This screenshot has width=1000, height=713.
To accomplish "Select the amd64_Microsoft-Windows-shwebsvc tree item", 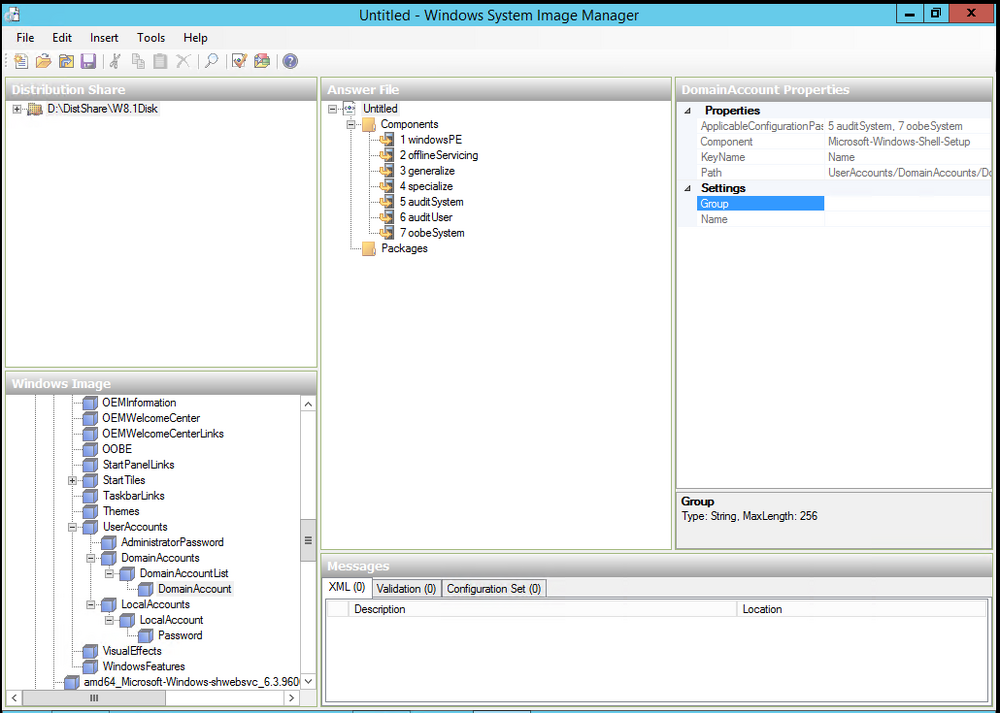I will pos(191,682).
